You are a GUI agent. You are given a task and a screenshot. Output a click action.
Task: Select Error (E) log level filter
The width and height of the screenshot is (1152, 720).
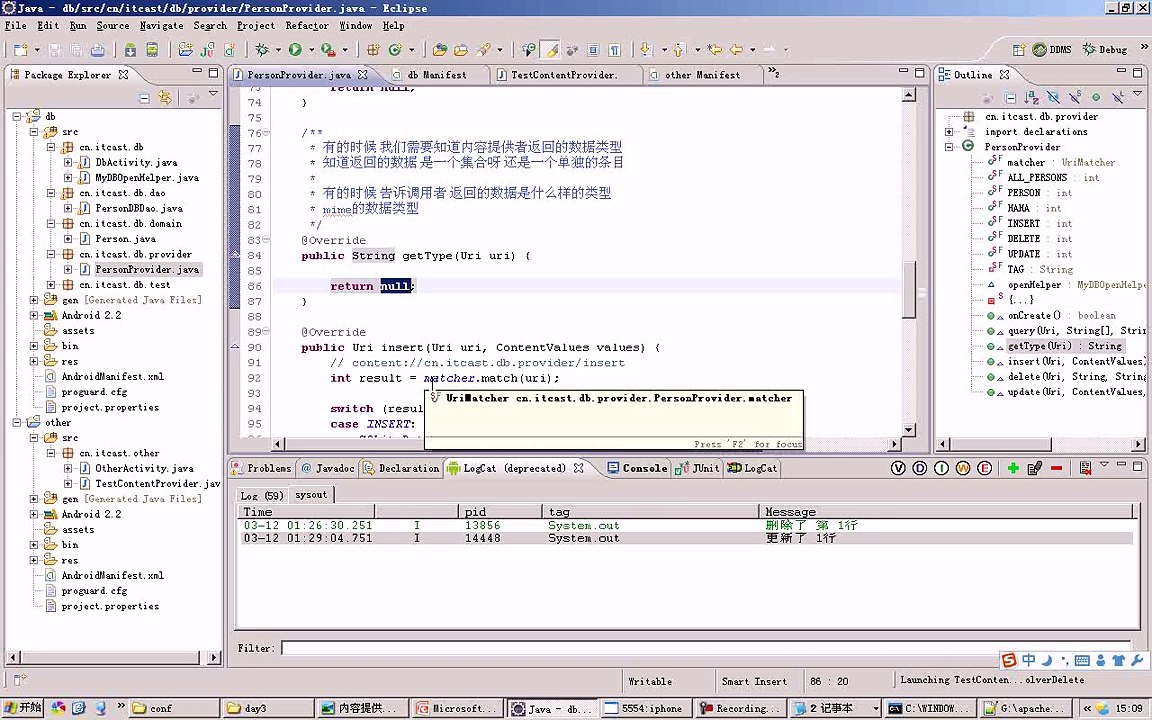point(985,468)
